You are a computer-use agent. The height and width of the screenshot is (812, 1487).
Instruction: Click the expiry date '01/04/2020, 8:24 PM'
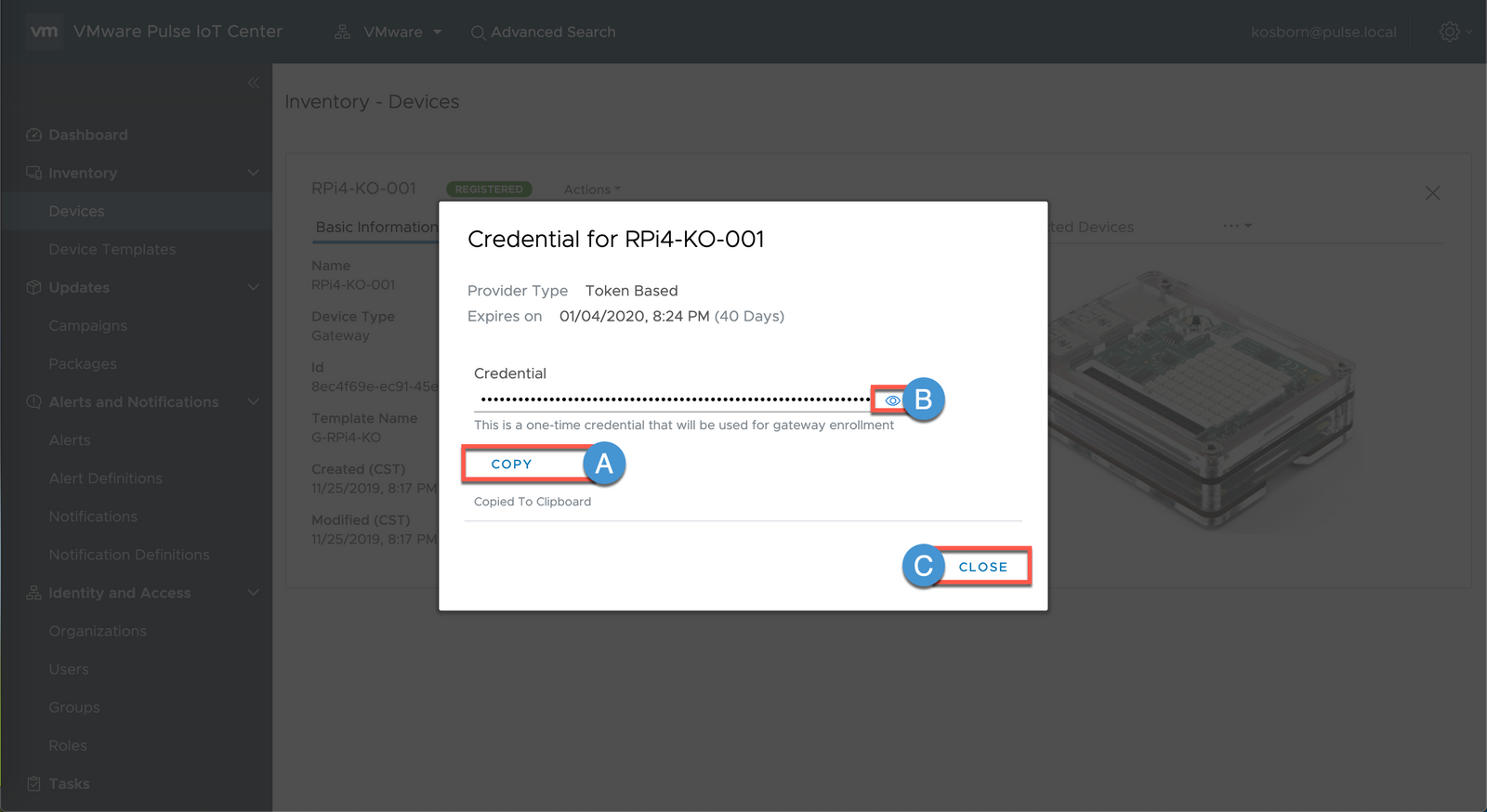pyautogui.click(x=634, y=316)
